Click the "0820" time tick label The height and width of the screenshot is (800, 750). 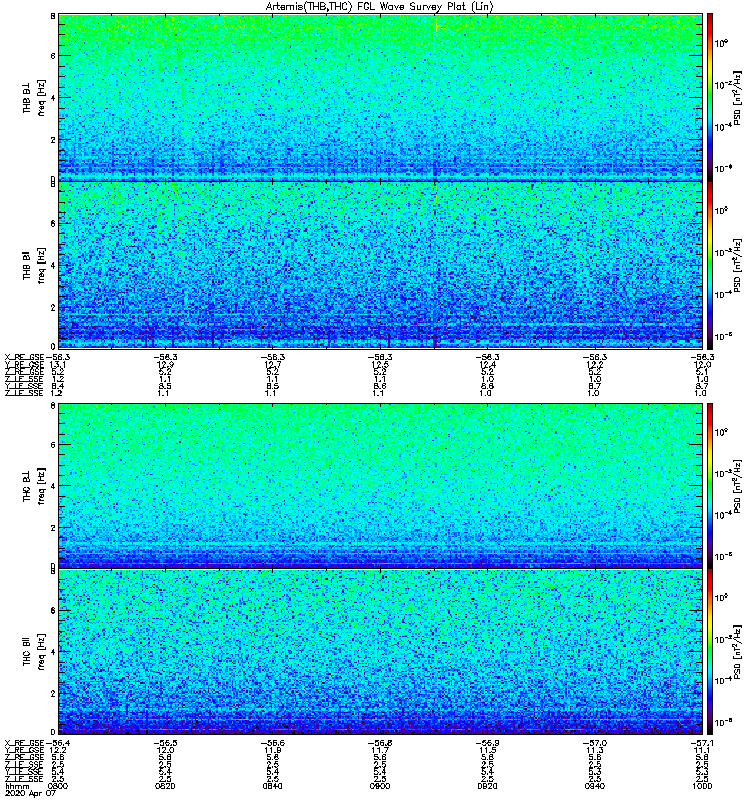tap(165, 786)
